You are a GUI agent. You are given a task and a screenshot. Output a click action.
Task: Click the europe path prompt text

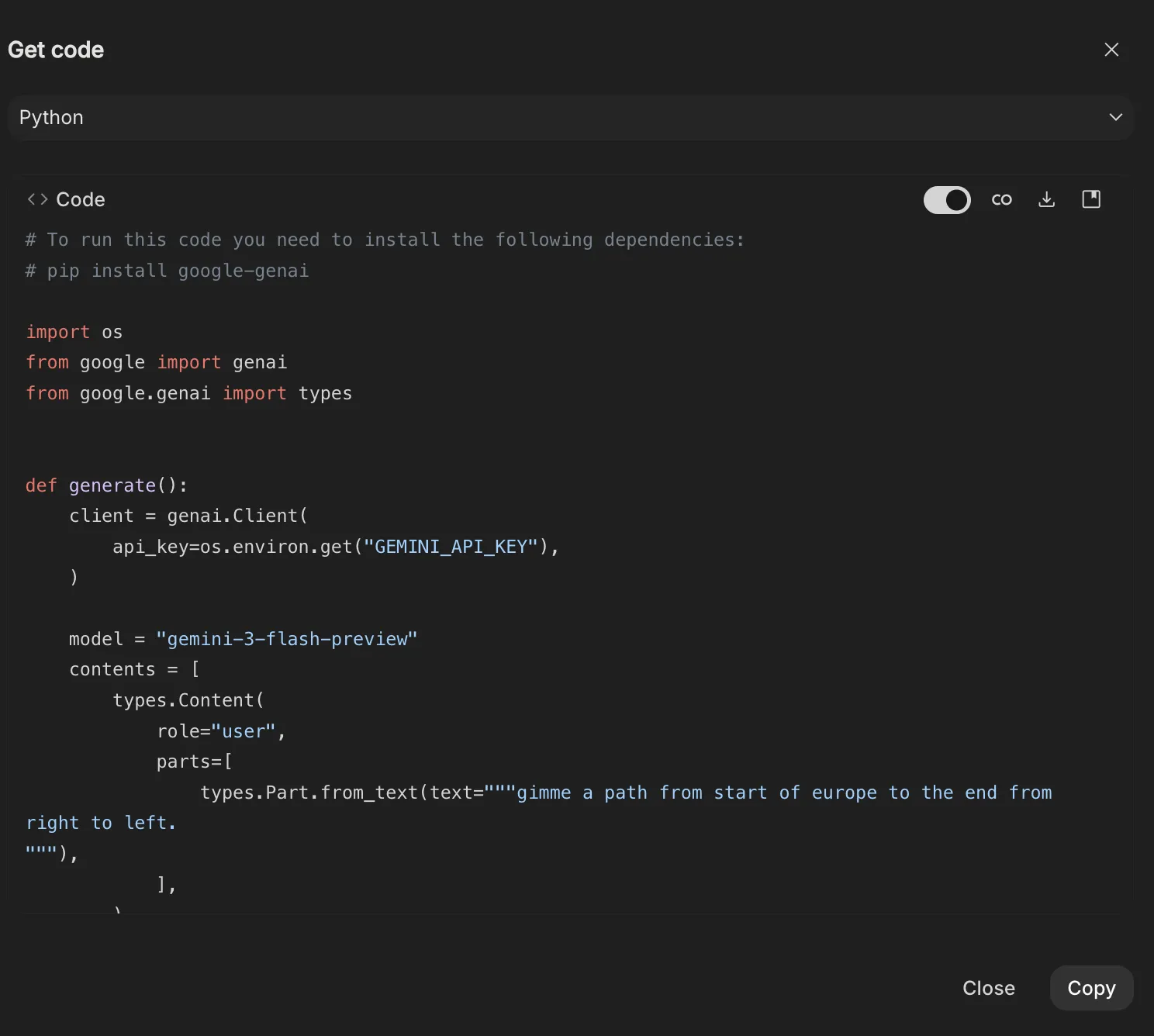pyautogui.click(x=776, y=792)
